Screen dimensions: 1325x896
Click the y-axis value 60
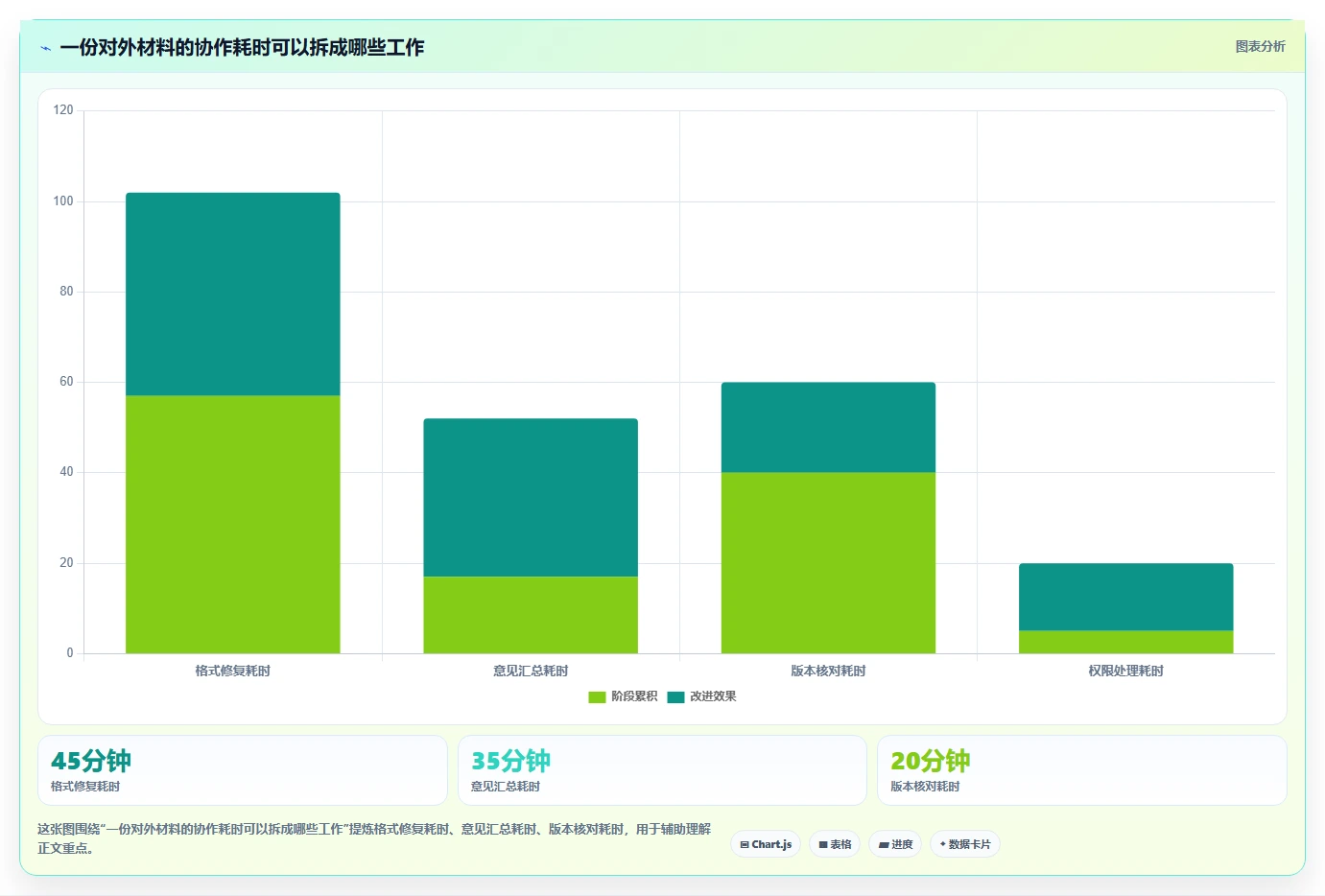tap(66, 382)
